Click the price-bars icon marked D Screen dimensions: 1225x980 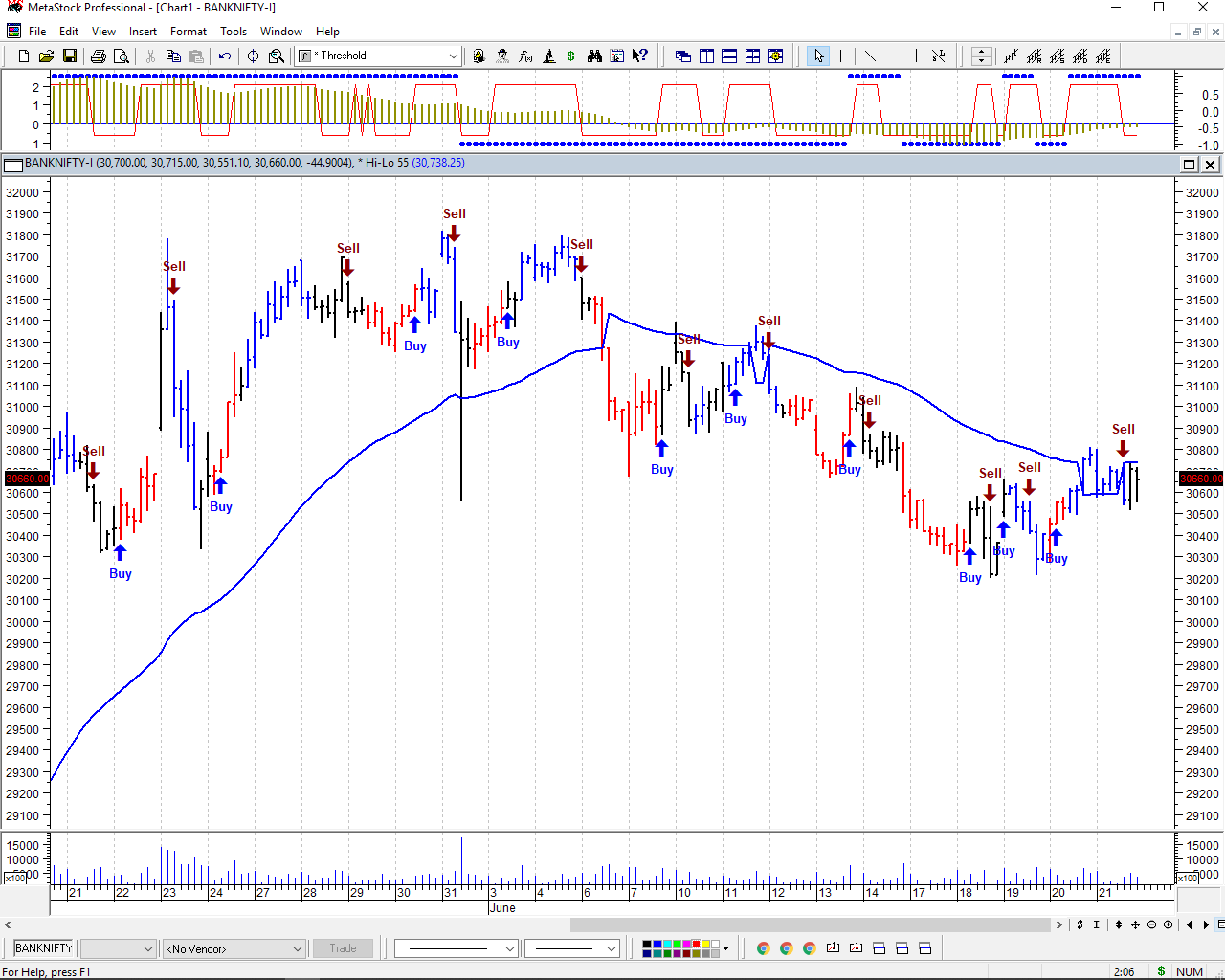(1080, 56)
